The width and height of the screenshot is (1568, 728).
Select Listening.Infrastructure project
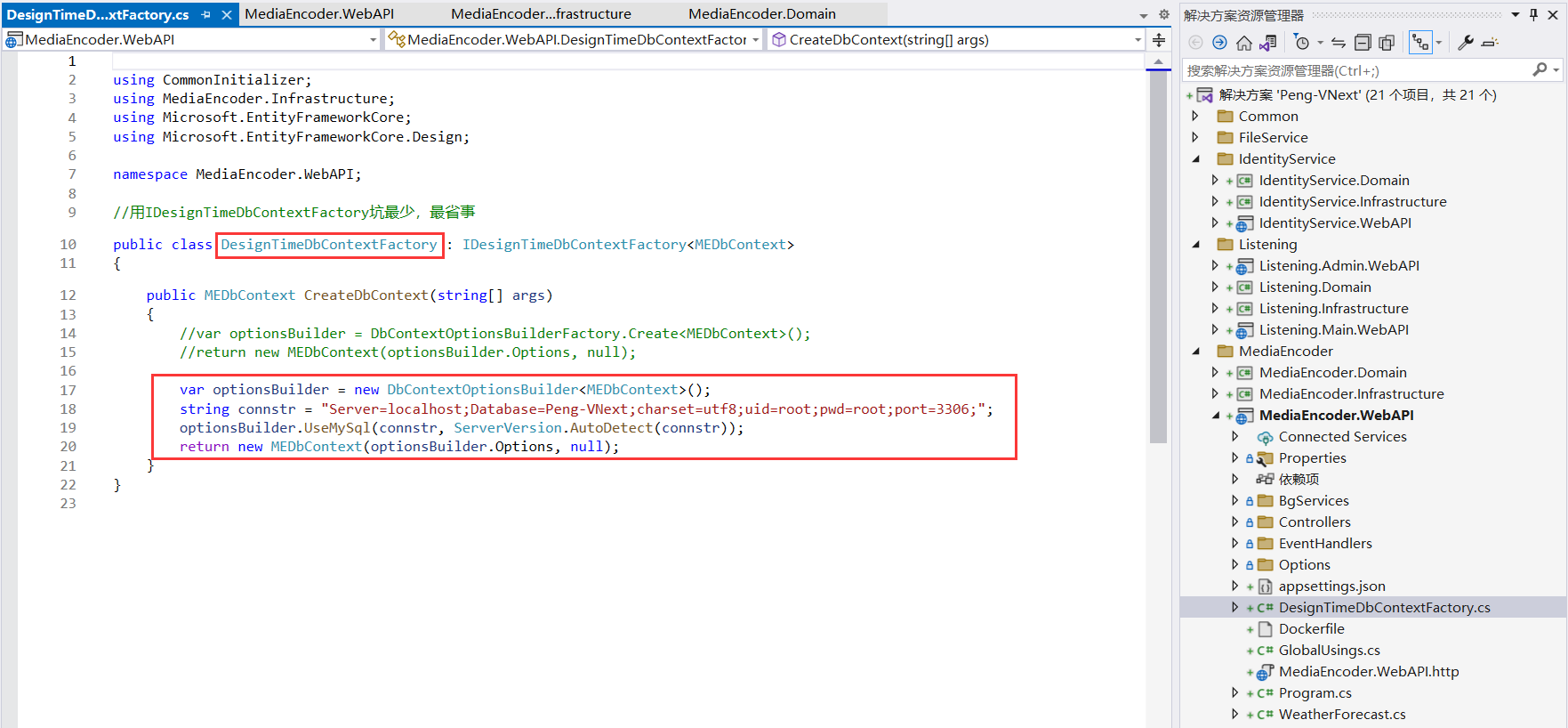click(1333, 308)
